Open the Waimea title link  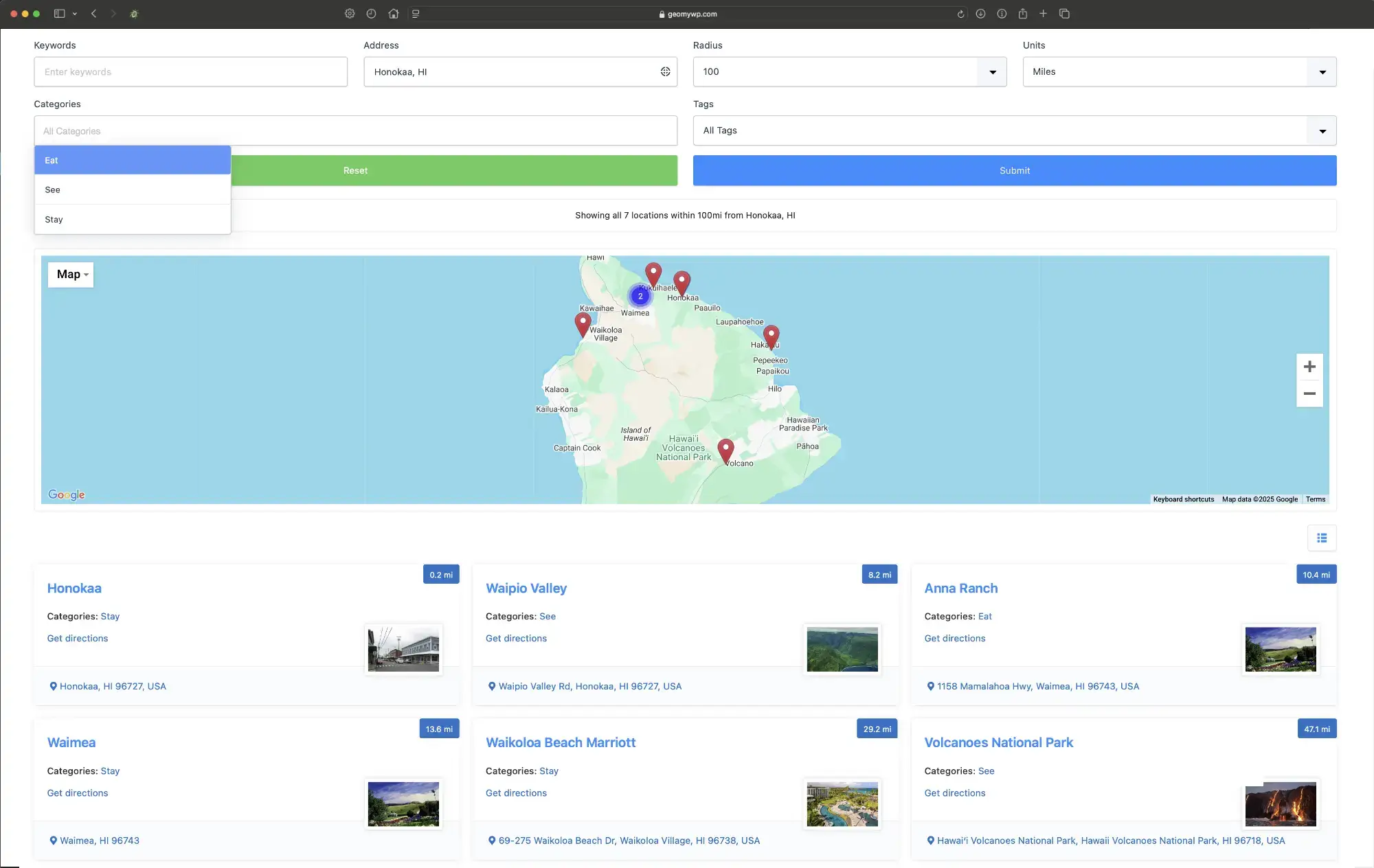[71, 742]
